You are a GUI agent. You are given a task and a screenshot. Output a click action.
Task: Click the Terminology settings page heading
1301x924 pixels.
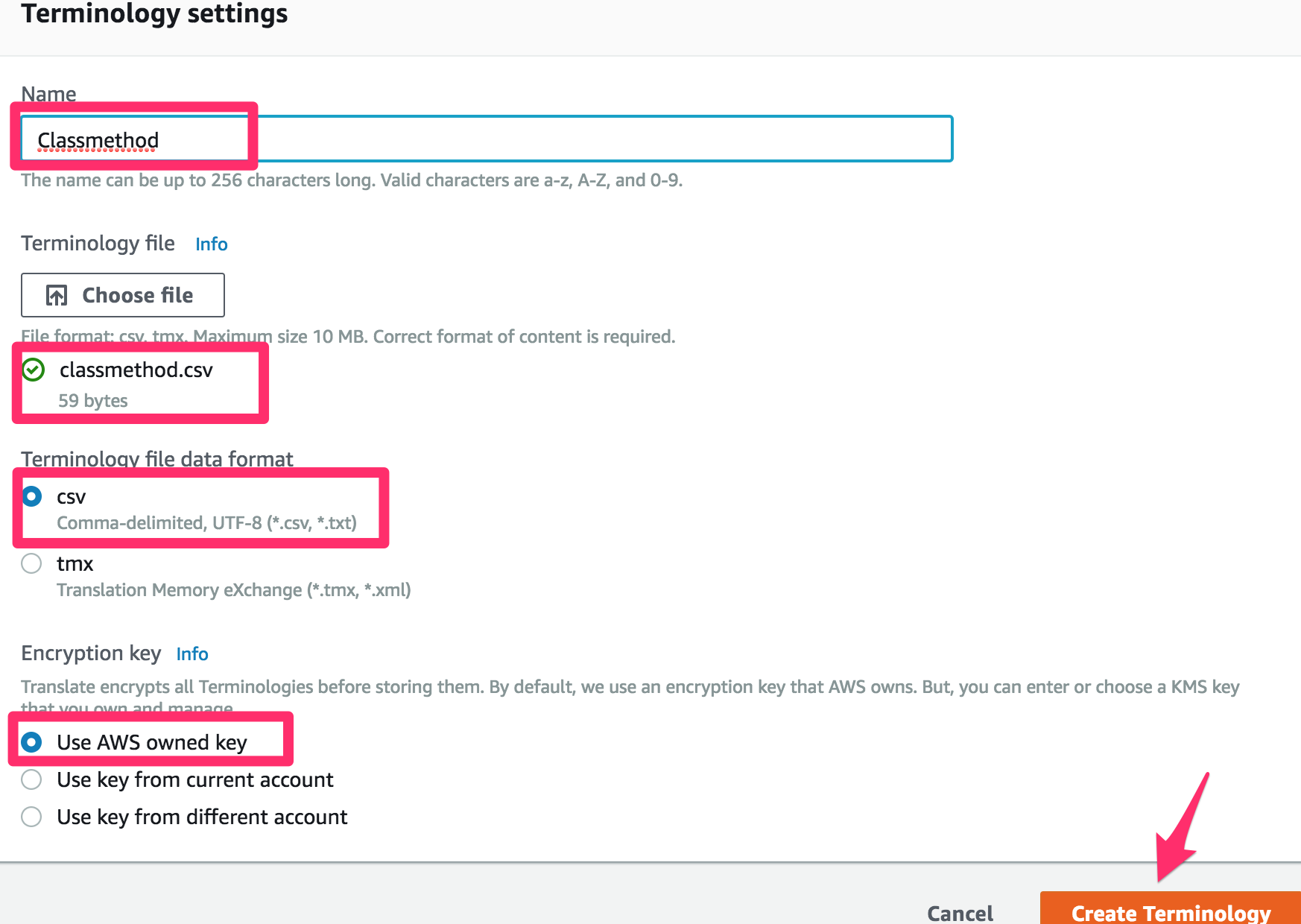(153, 13)
